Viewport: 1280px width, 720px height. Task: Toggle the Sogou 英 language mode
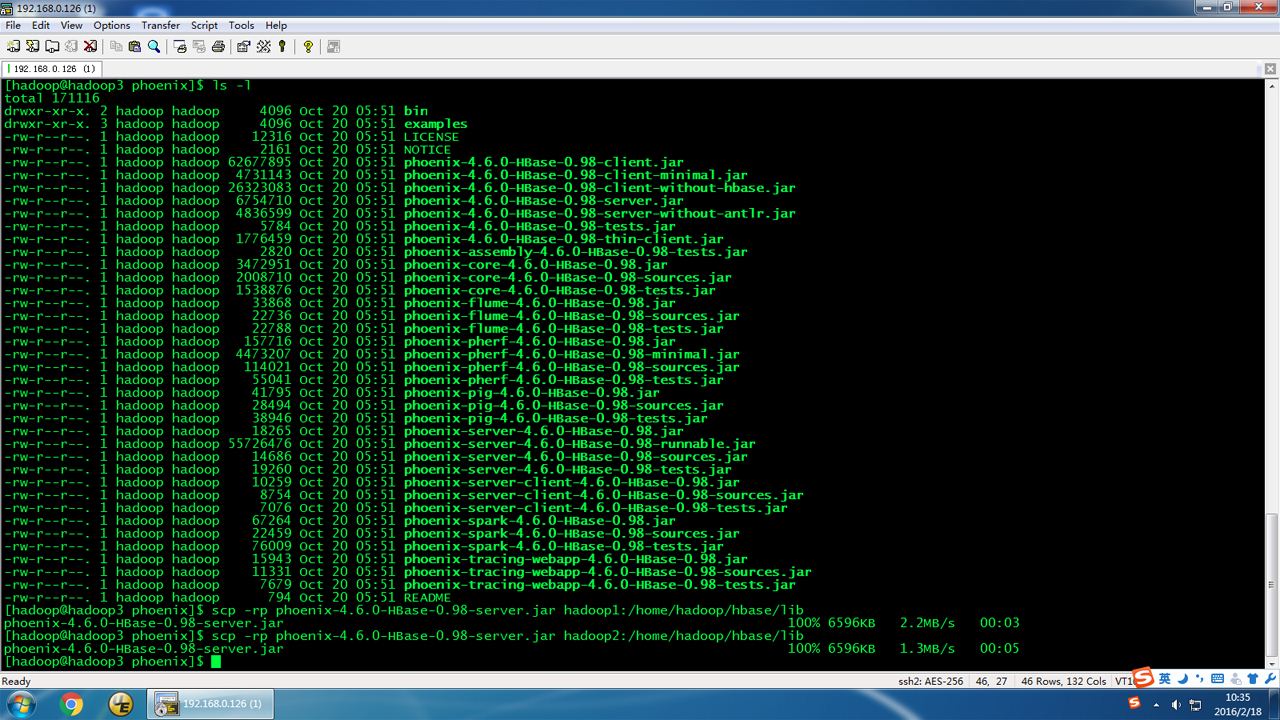pos(1164,678)
